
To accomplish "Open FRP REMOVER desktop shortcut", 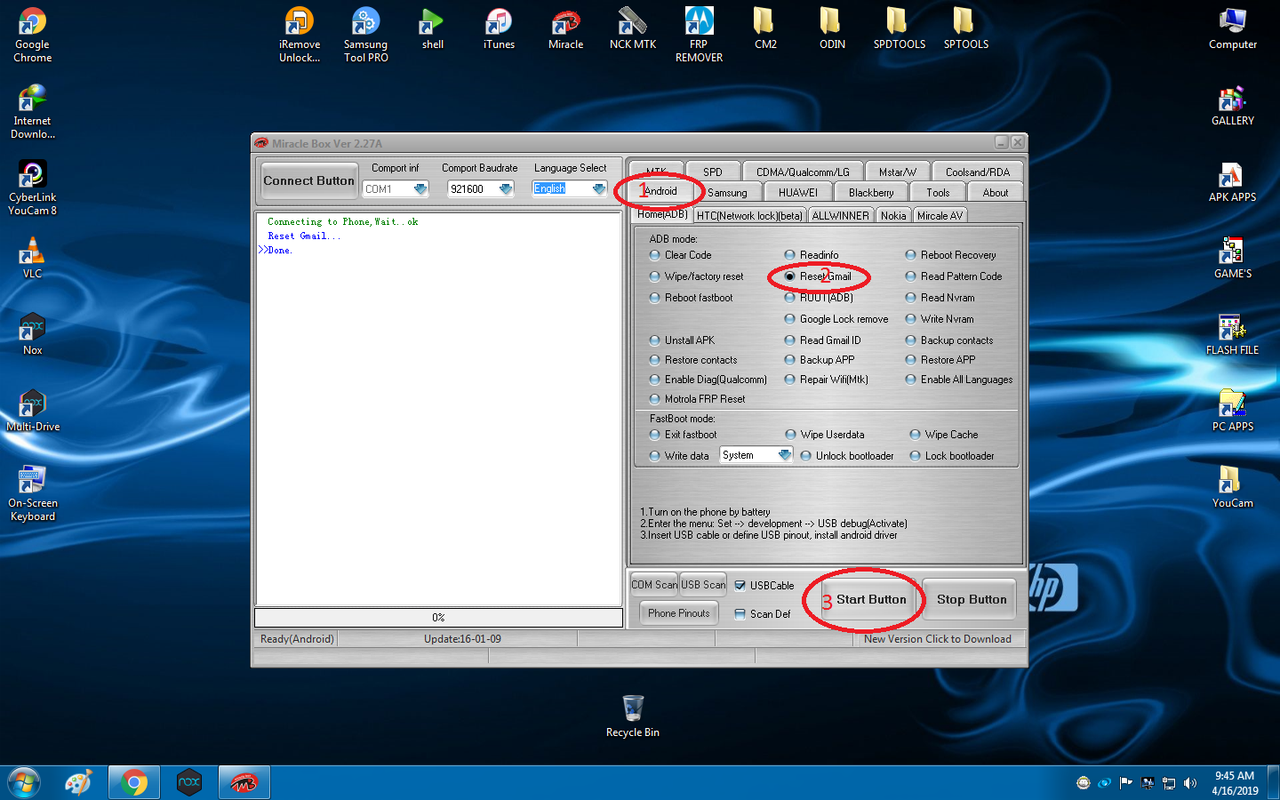I will point(699,35).
